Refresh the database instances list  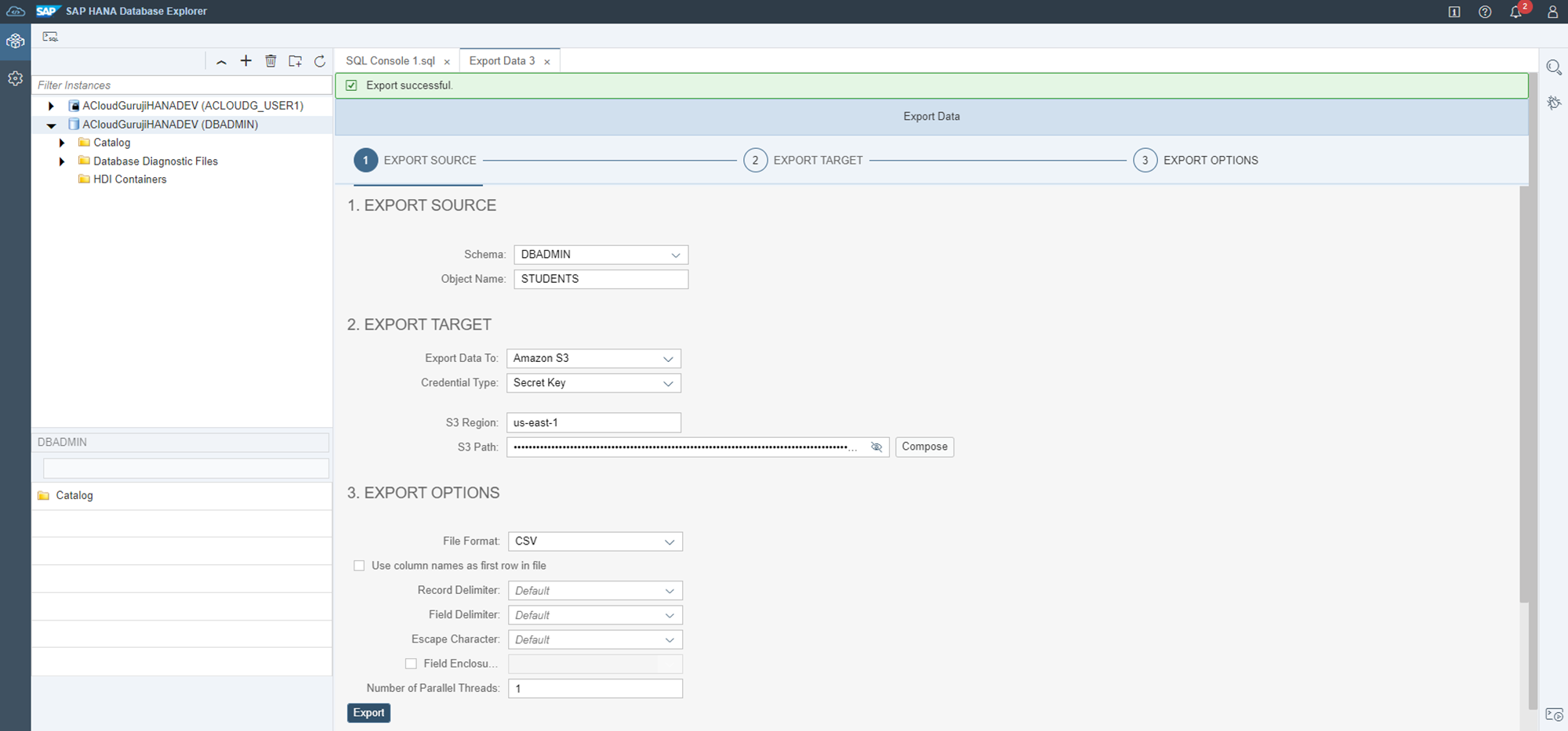pos(320,61)
